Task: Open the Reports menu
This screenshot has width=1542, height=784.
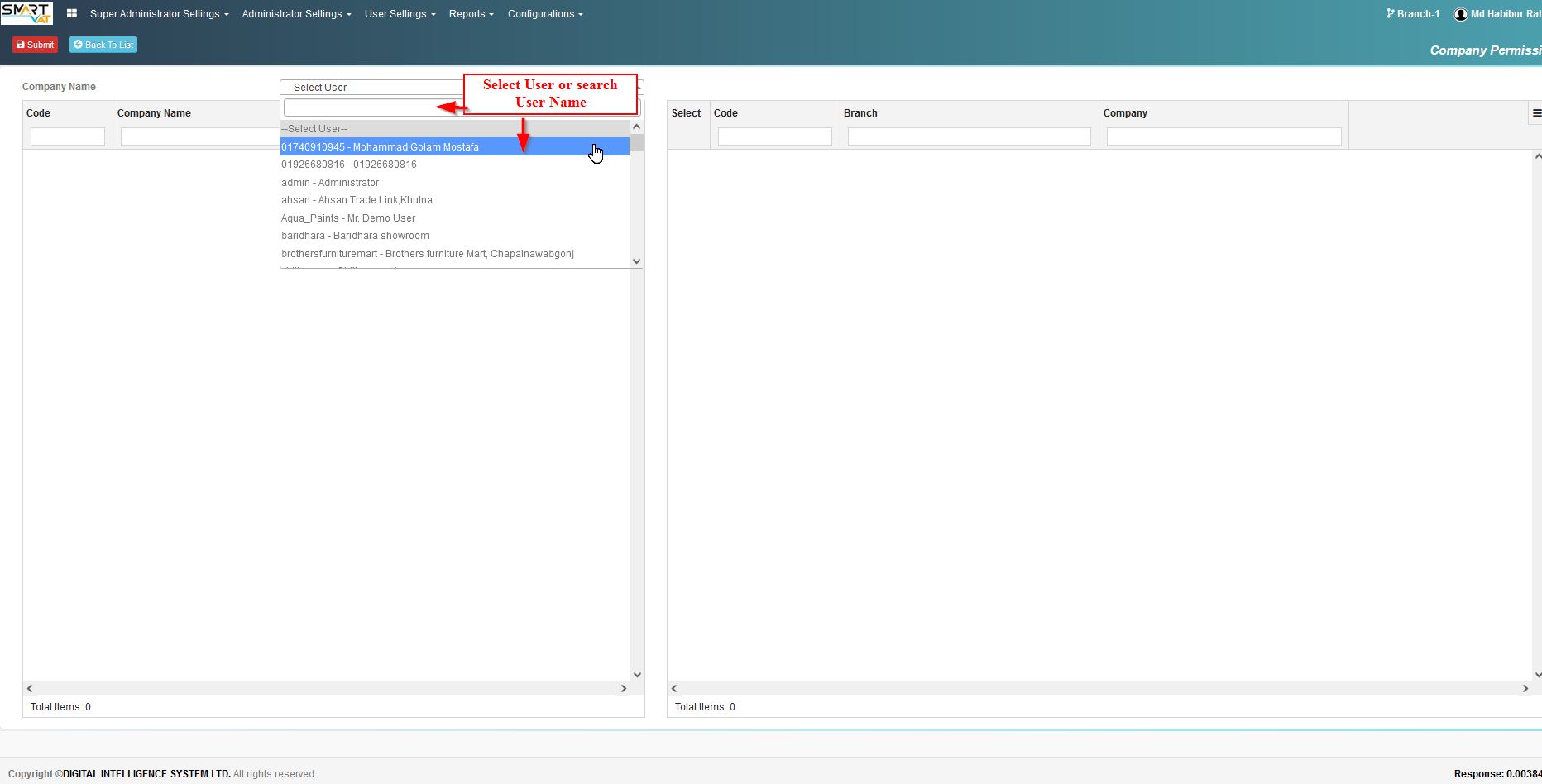Action: click(471, 14)
